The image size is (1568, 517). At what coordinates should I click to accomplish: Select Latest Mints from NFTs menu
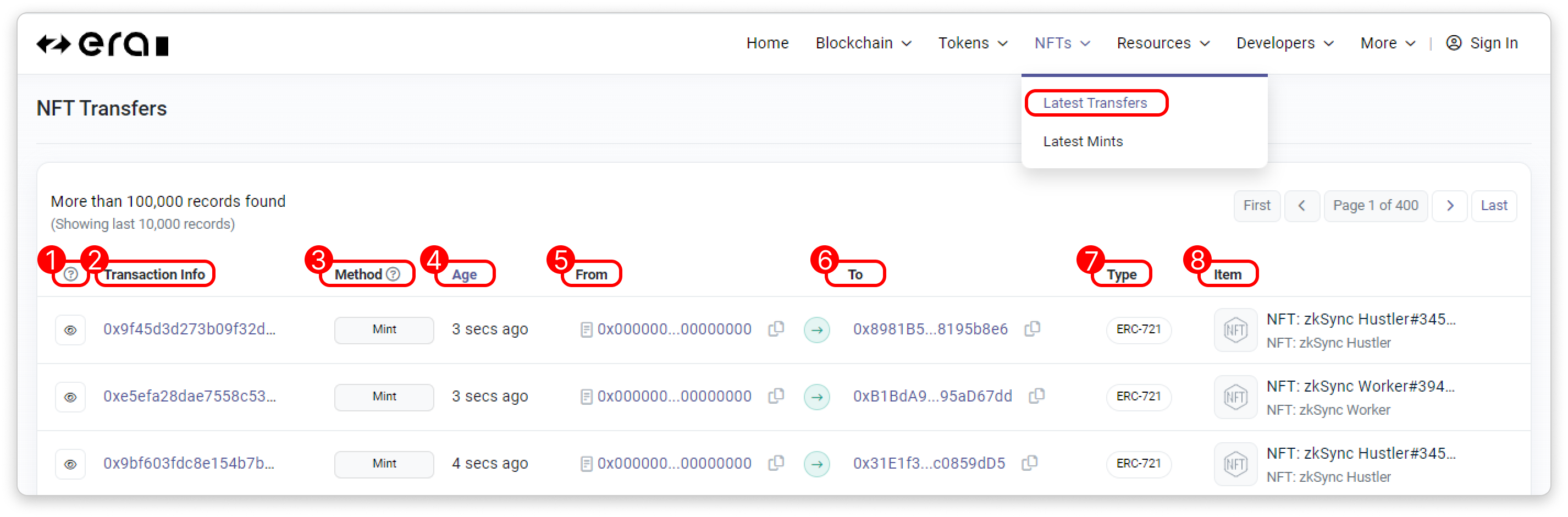(x=1082, y=141)
